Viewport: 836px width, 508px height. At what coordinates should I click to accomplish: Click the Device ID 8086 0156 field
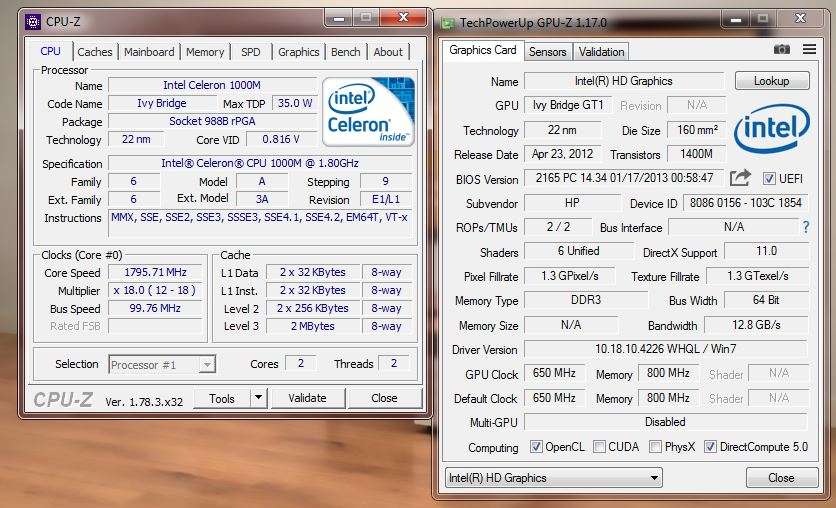tap(745, 203)
